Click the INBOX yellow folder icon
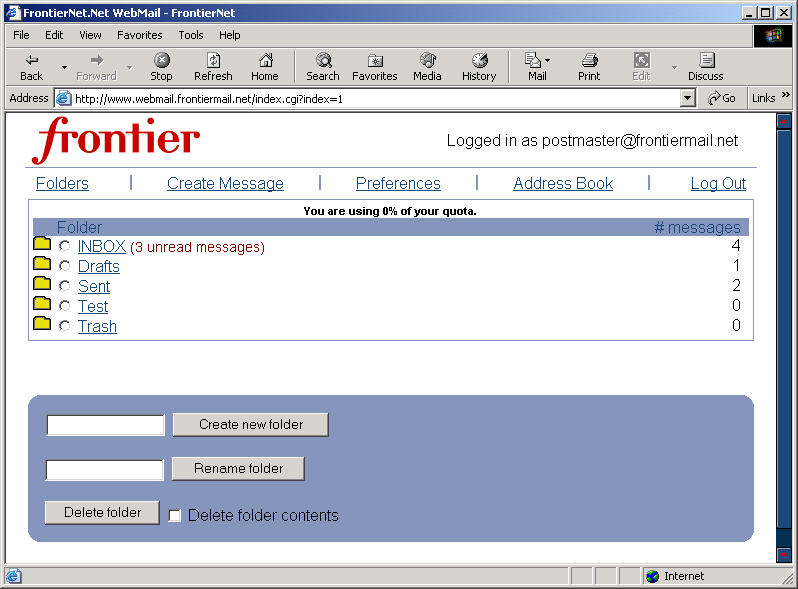 click(42, 243)
